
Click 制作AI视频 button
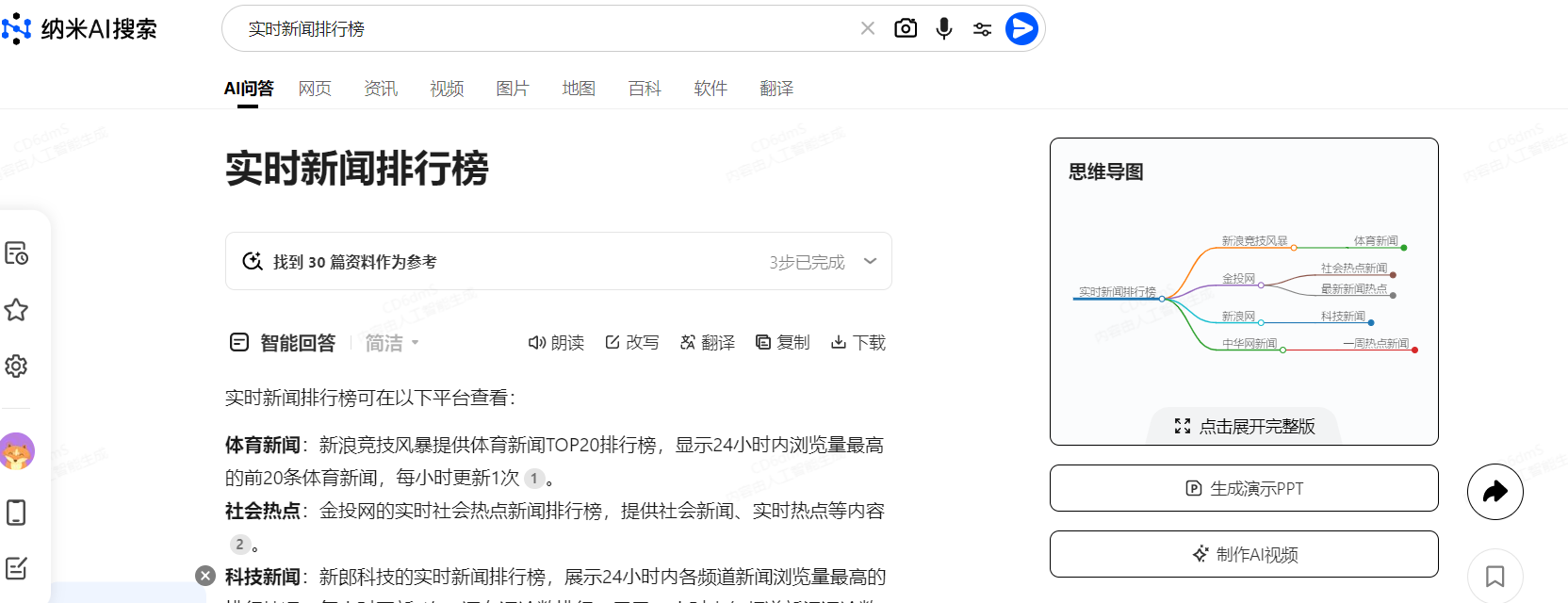click(1244, 554)
